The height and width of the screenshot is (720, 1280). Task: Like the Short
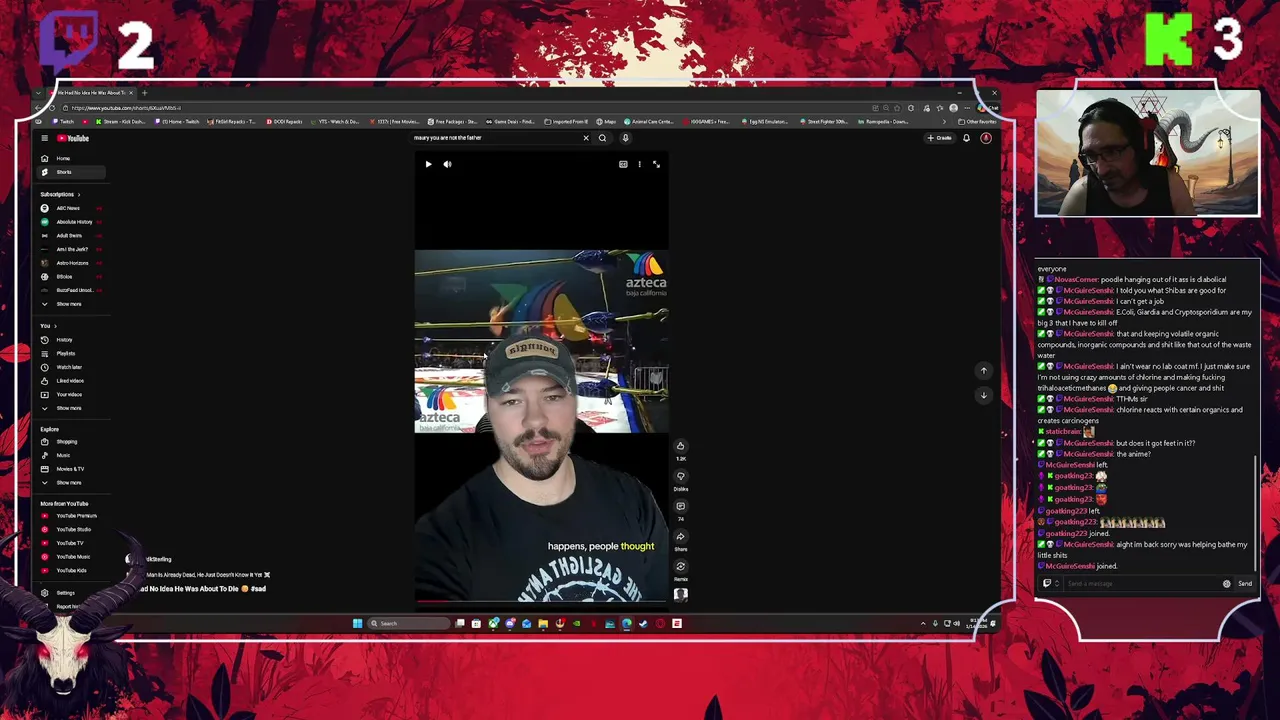tap(680, 446)
